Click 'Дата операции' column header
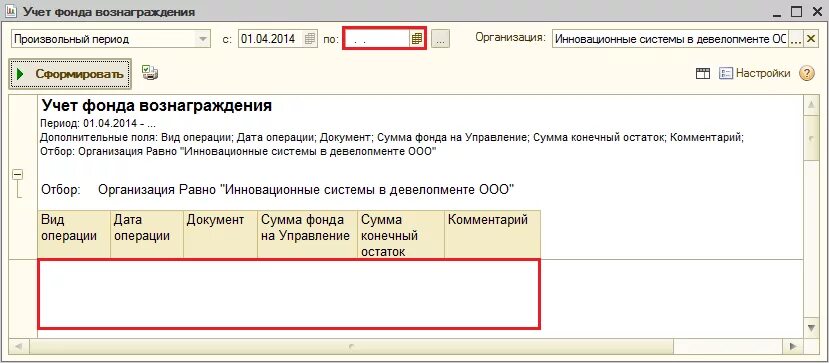Screen dimensions: 829x363 (147, 234)
